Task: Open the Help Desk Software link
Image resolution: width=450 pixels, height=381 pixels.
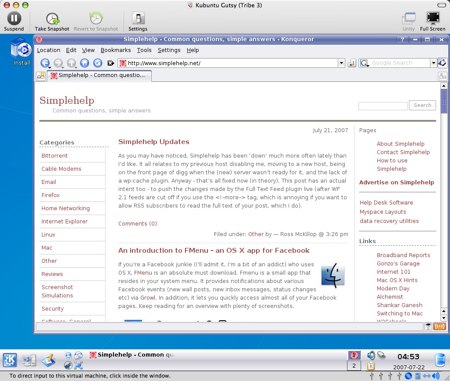Action: pos(386,203)
